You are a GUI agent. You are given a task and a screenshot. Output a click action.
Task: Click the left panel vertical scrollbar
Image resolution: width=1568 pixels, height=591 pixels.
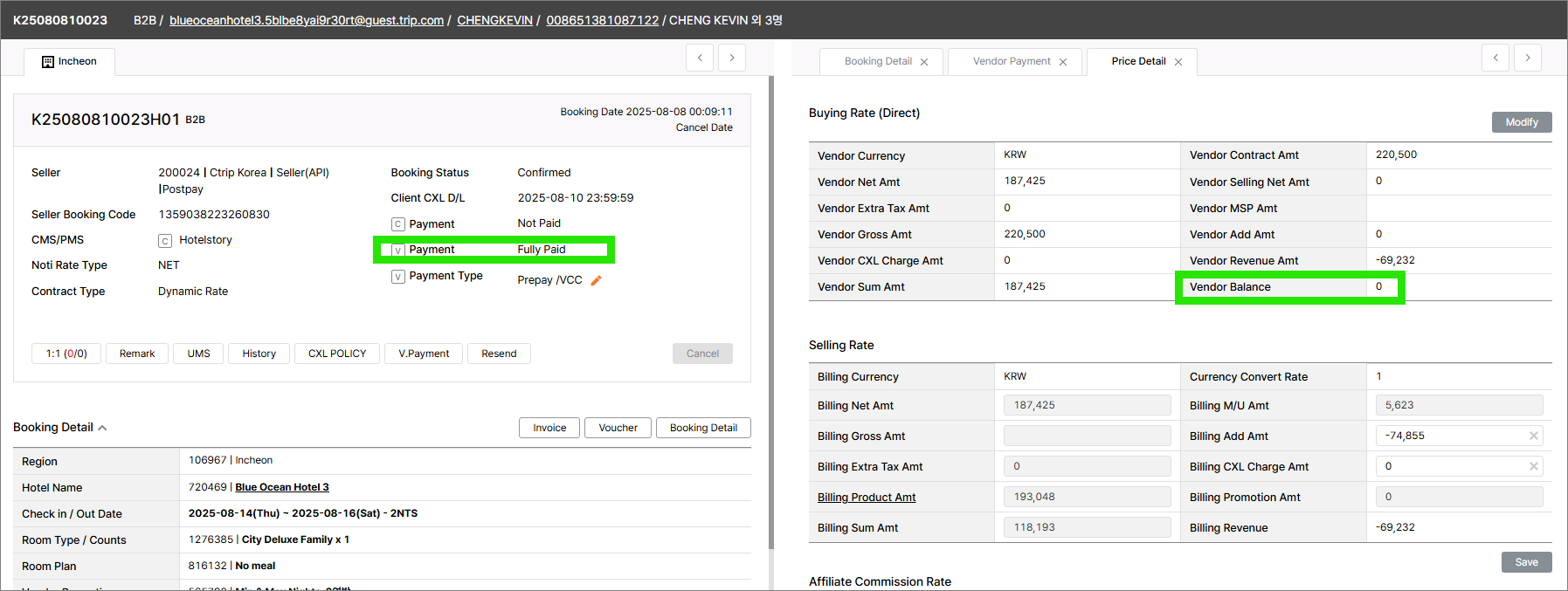point(770,306)
